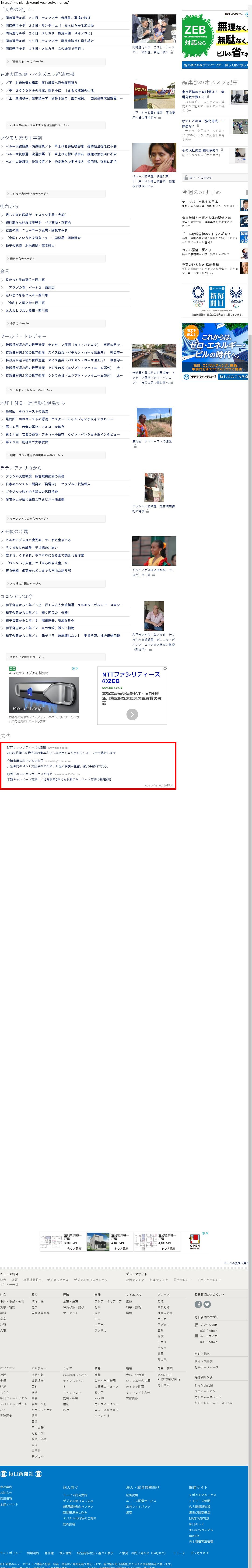Open ろくでなしの純愛 半世紀の片思い
The height and width of the screenshot is (1568, 252).
pos(32,547)
